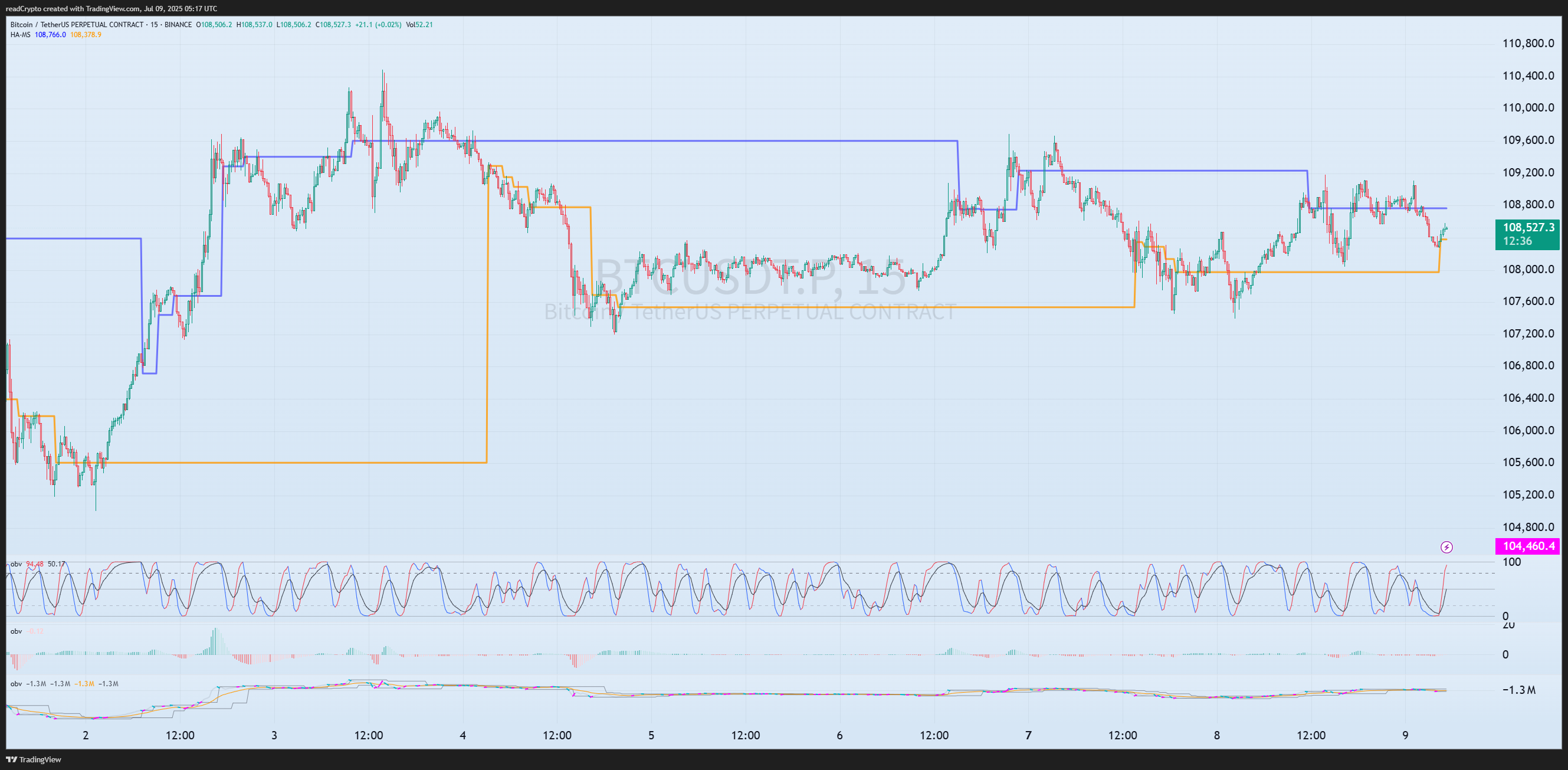Click the 105,600.0 price axis label

(x=1528, y=462)
